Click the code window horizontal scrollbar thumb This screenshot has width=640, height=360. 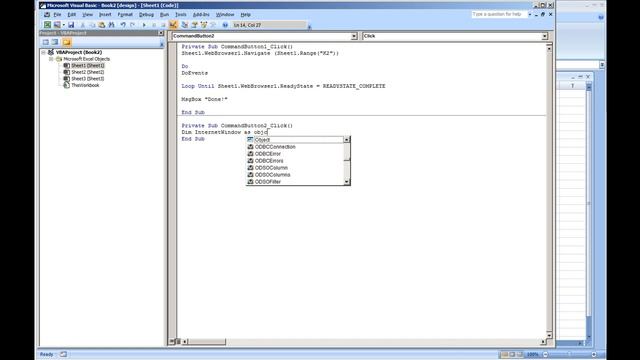207,342
